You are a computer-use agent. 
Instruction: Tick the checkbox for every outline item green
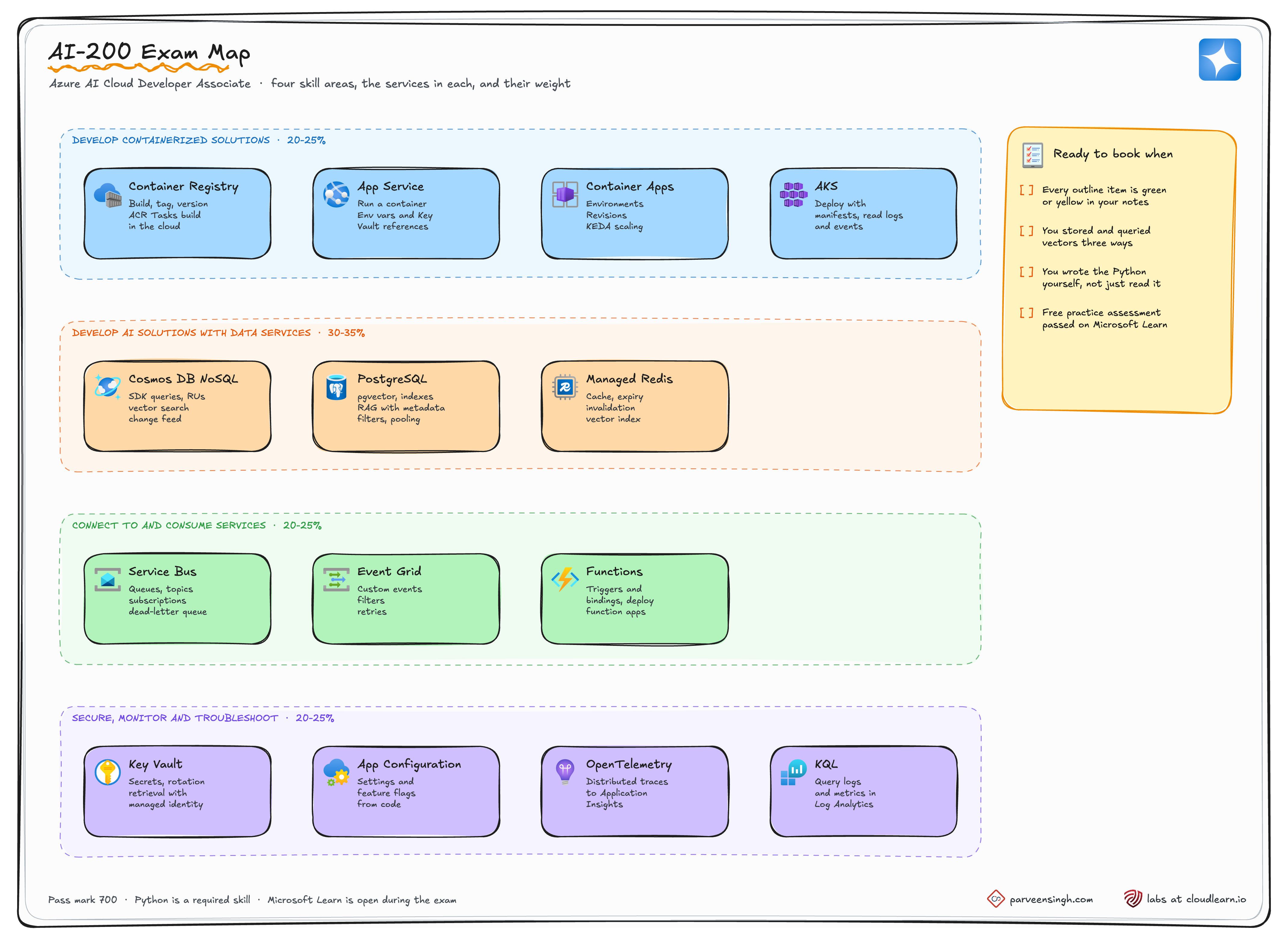[1026, 190]
